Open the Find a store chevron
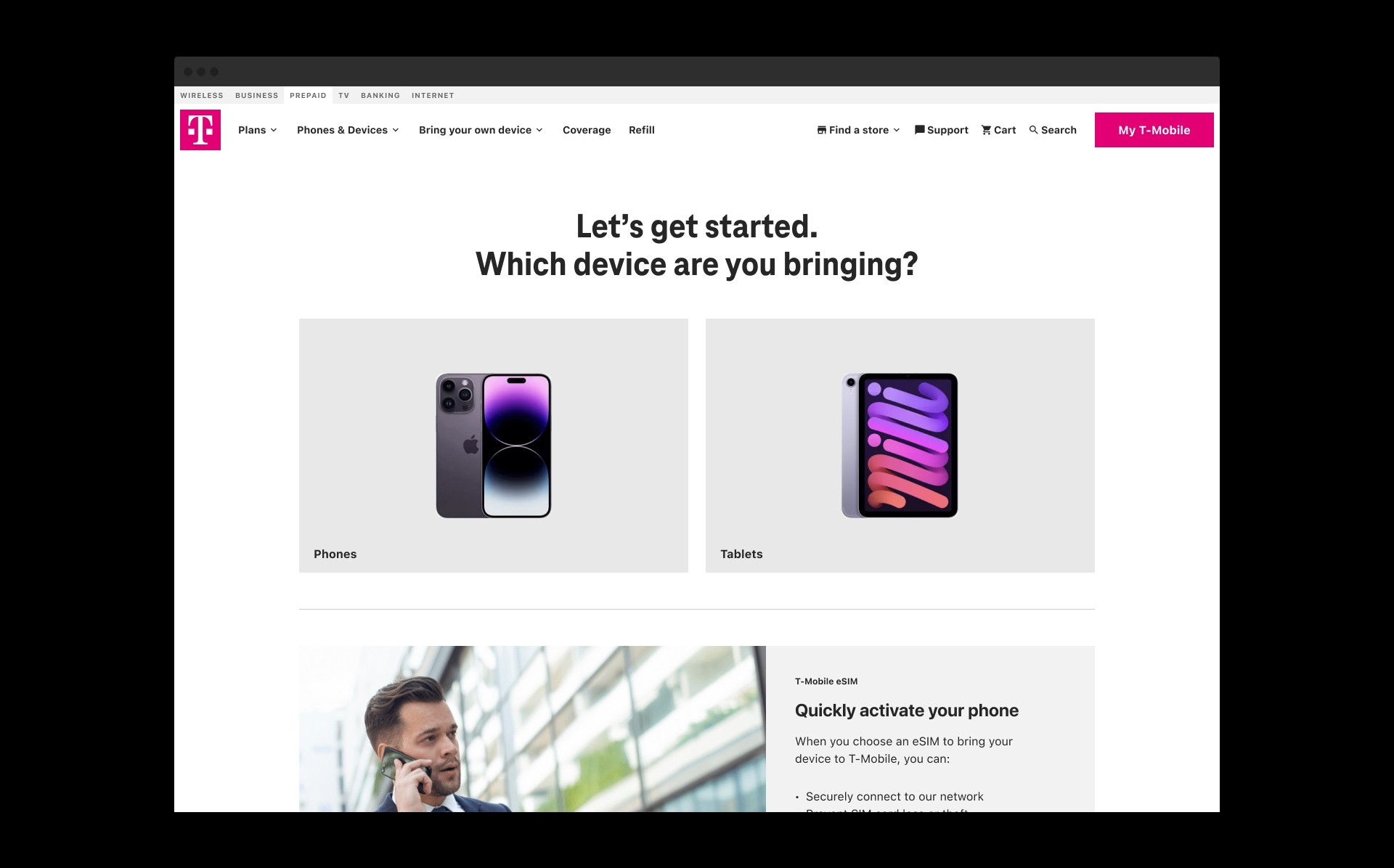The width and height of the screenshot is (1394, 868). click(897, 130)
